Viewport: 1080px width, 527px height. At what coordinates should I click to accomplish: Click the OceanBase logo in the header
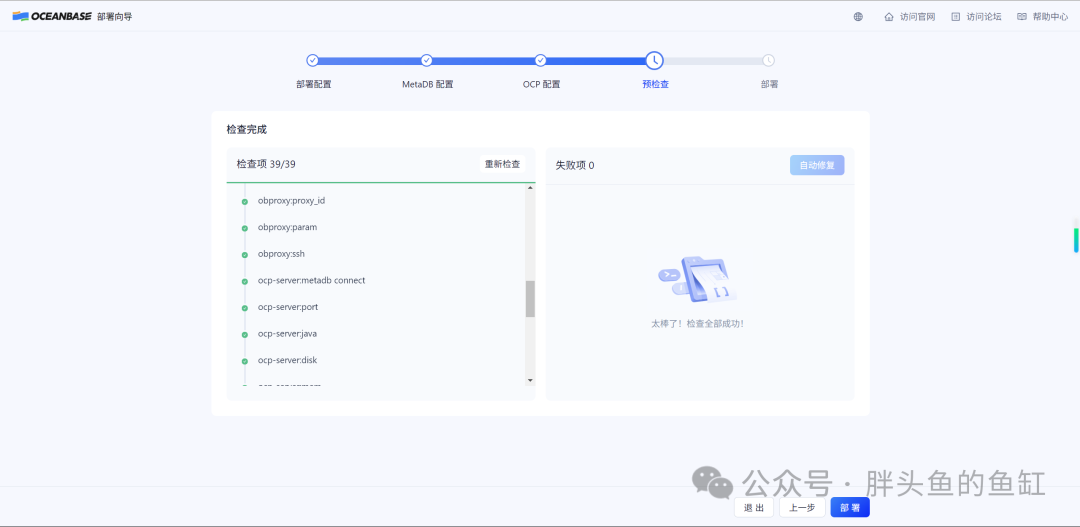point(52,17)
